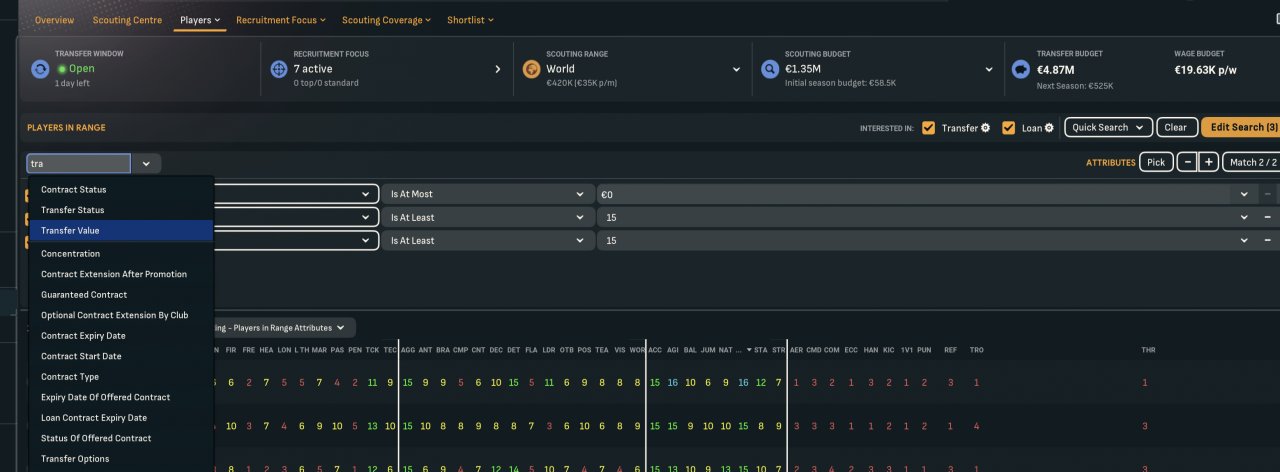Open the Transfer interest settings gear
This screenshot has width=1280, height=472.
tap(985, 128)
